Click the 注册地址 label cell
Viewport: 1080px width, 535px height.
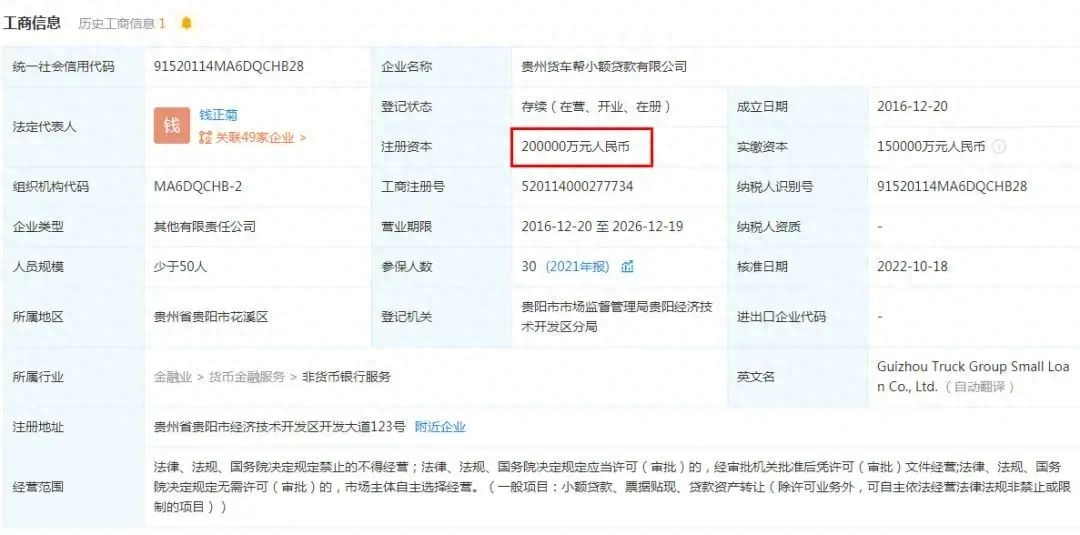[x=73, y=427]
